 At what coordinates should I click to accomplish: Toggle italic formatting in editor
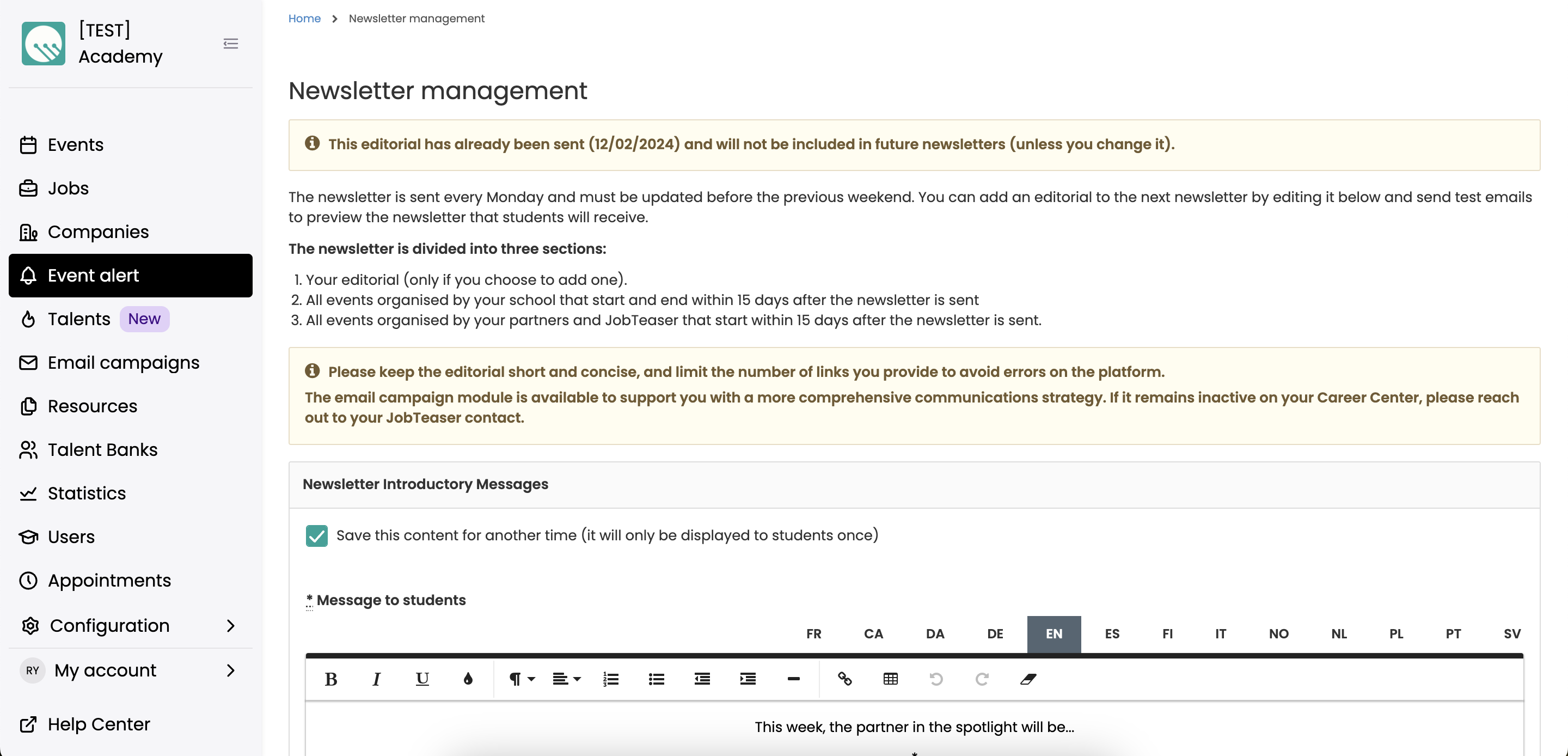376,679
